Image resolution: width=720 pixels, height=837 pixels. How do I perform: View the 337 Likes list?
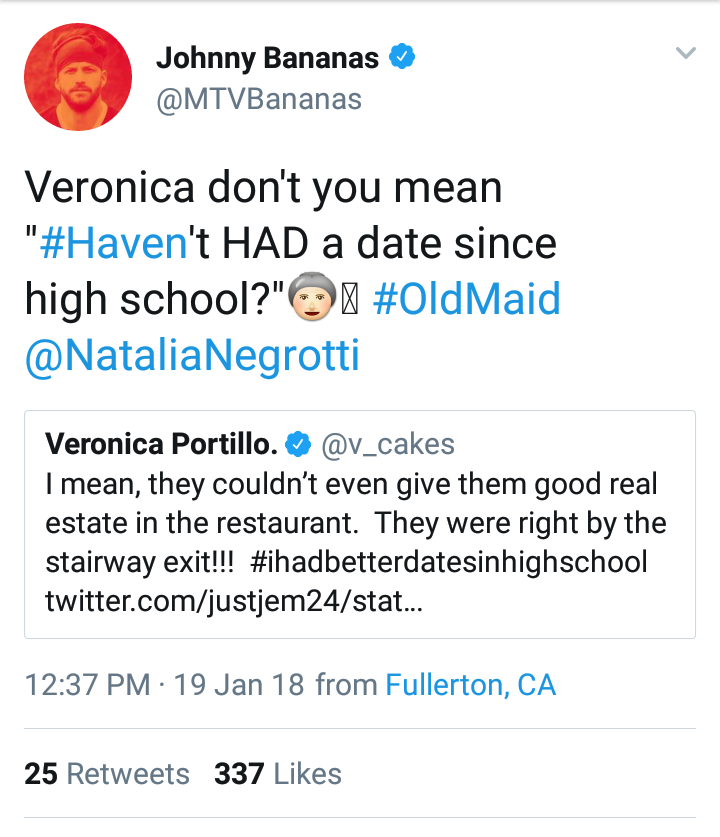[278, 774]
